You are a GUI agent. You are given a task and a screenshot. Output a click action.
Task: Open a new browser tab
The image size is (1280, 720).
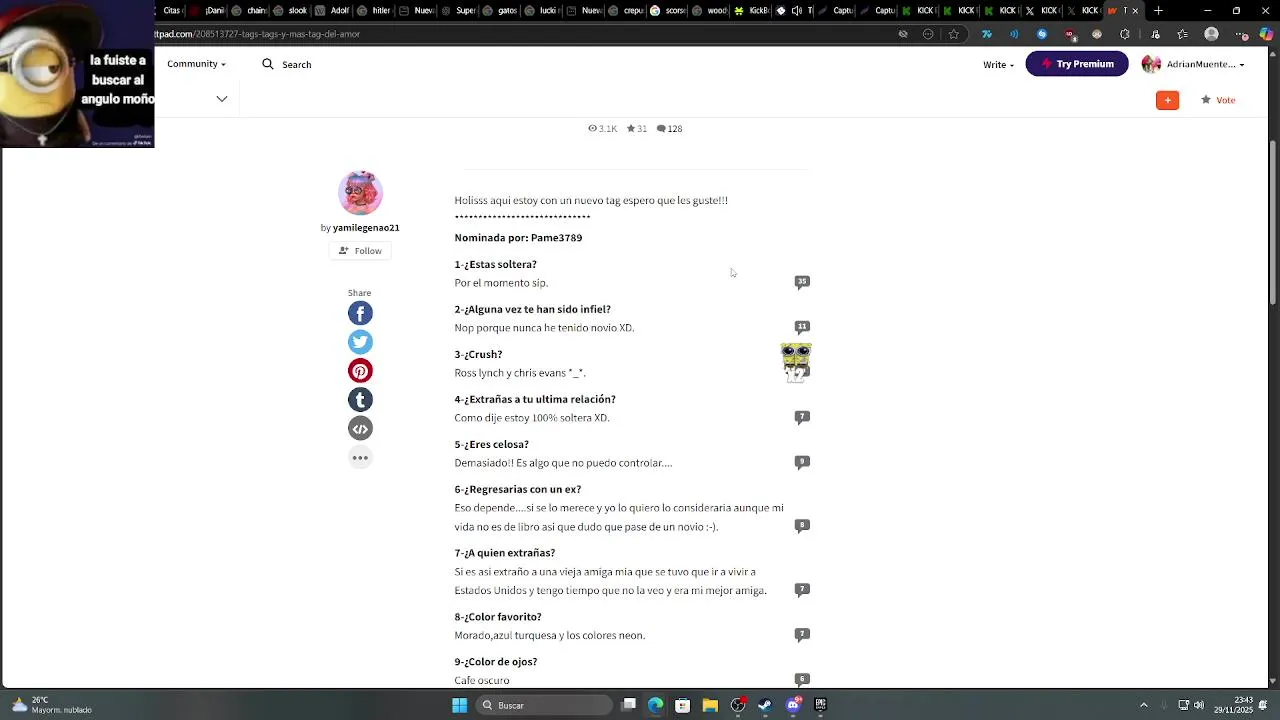1158,11
